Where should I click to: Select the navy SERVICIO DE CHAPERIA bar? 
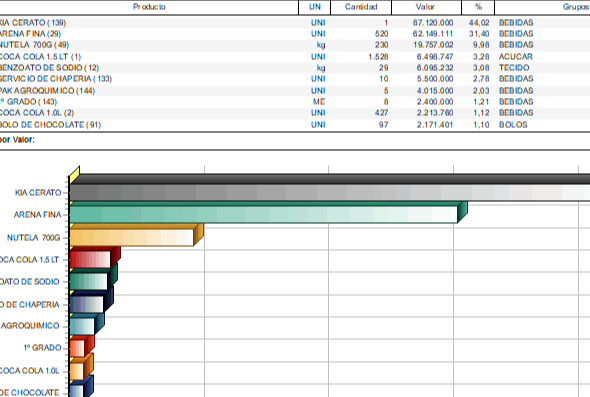(87, 304)
